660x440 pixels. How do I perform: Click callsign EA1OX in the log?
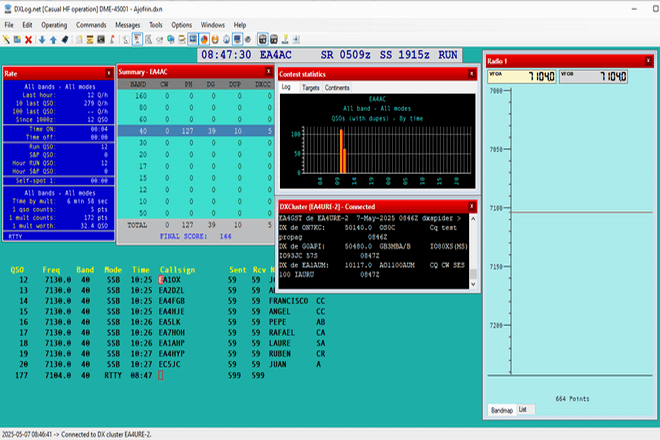pos(170,280)
